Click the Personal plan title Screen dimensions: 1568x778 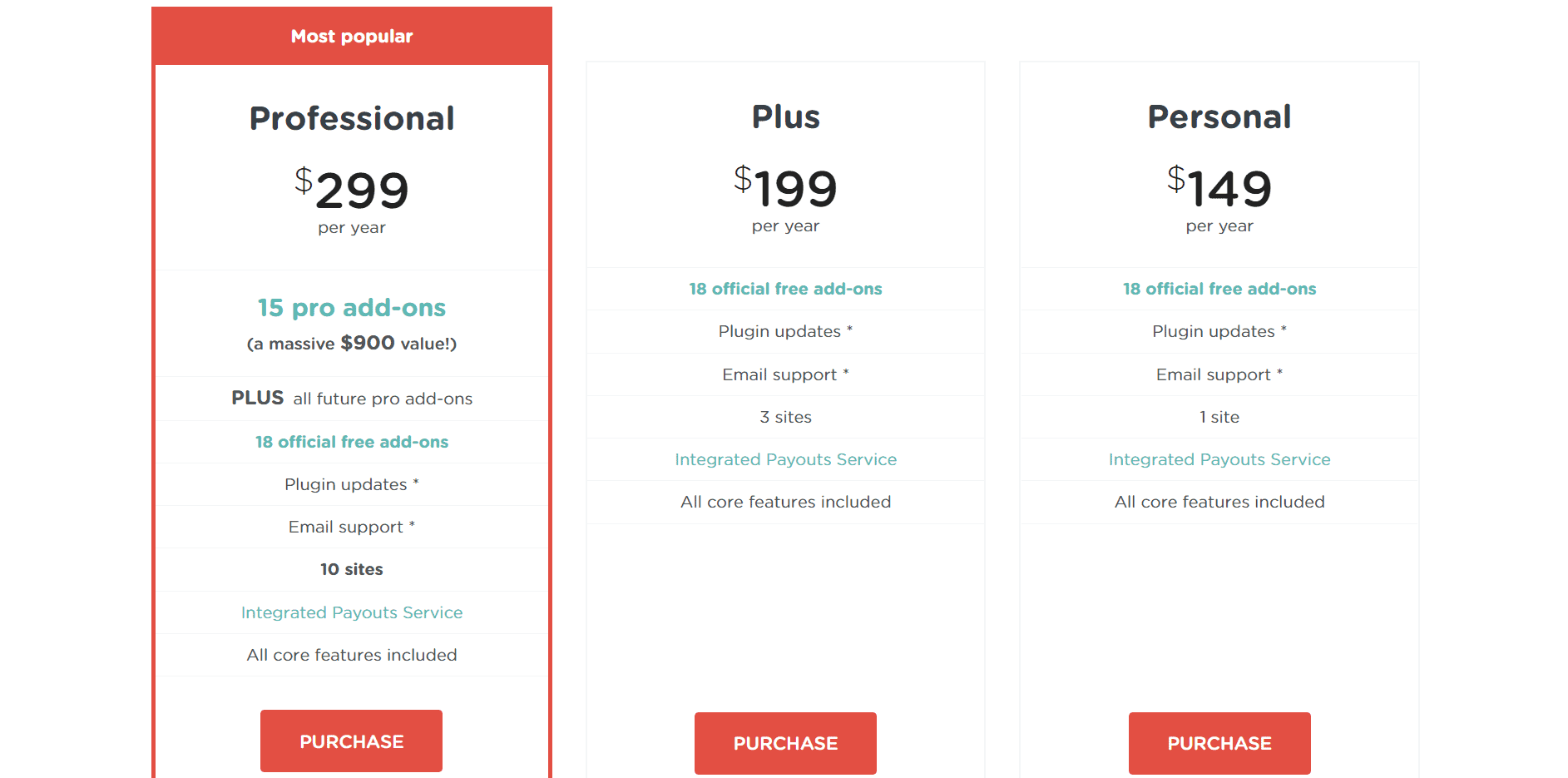pos(1219,117)
